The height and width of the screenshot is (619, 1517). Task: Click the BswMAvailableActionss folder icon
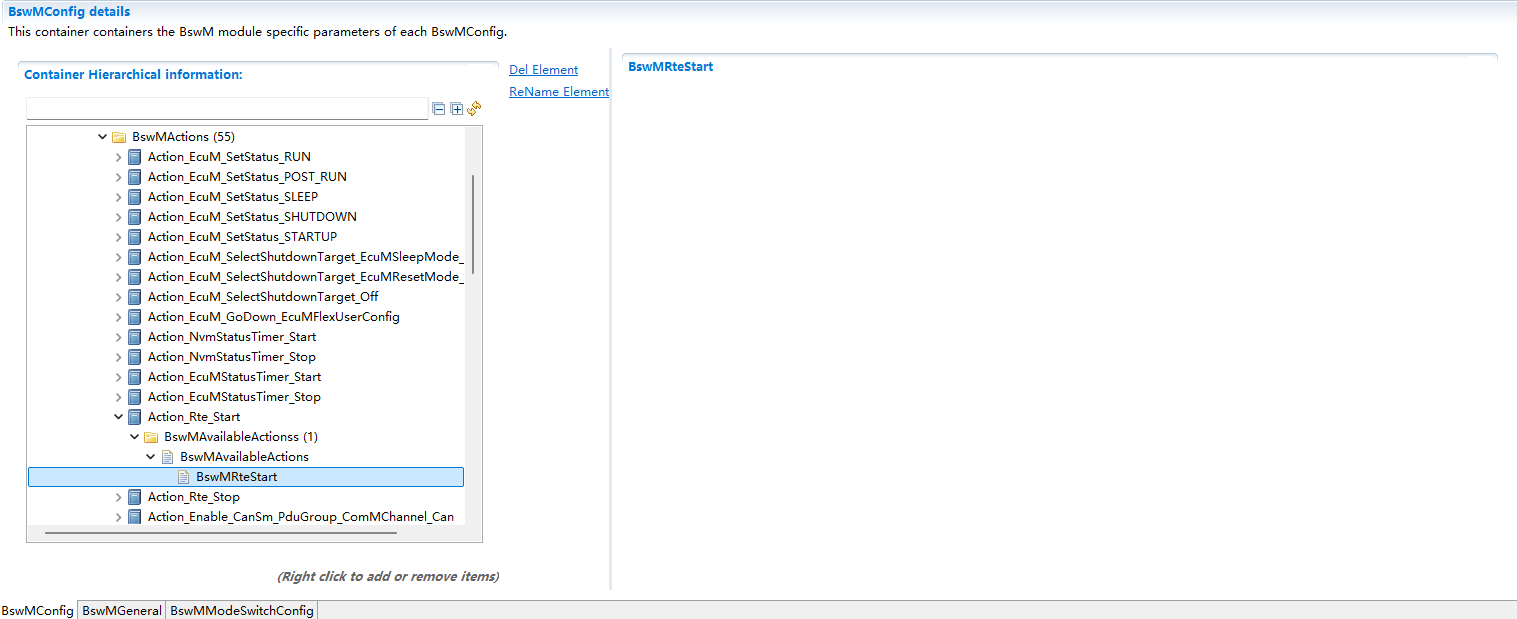pos(151,437)
